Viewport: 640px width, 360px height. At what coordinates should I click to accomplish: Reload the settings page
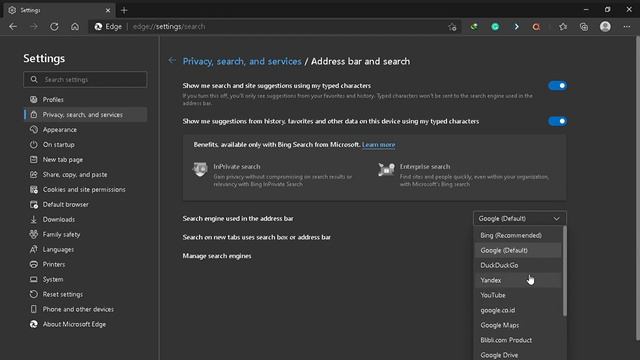point(54,27)
